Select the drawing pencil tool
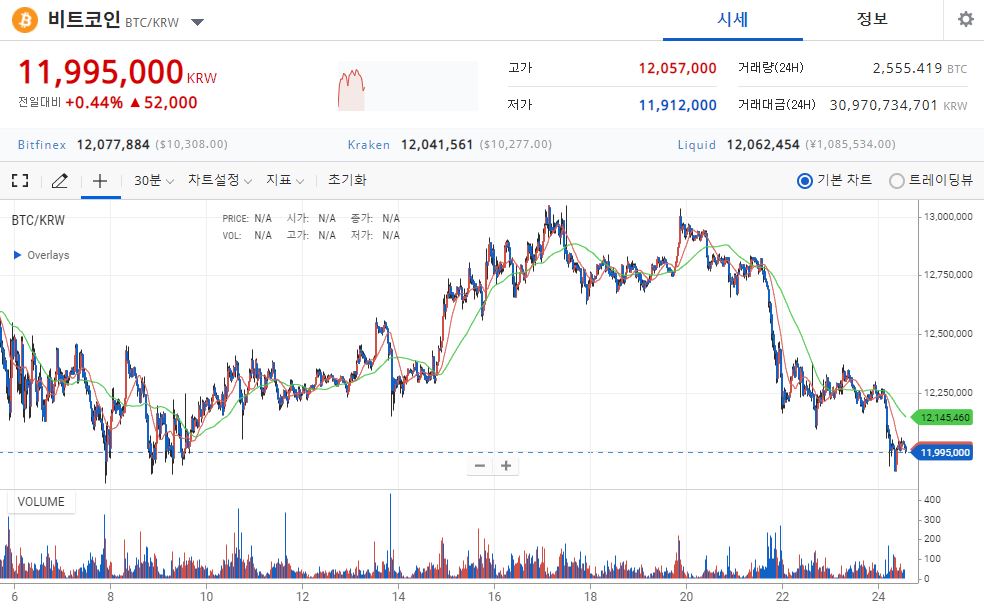984x610 pixels. tap(59, 180)
